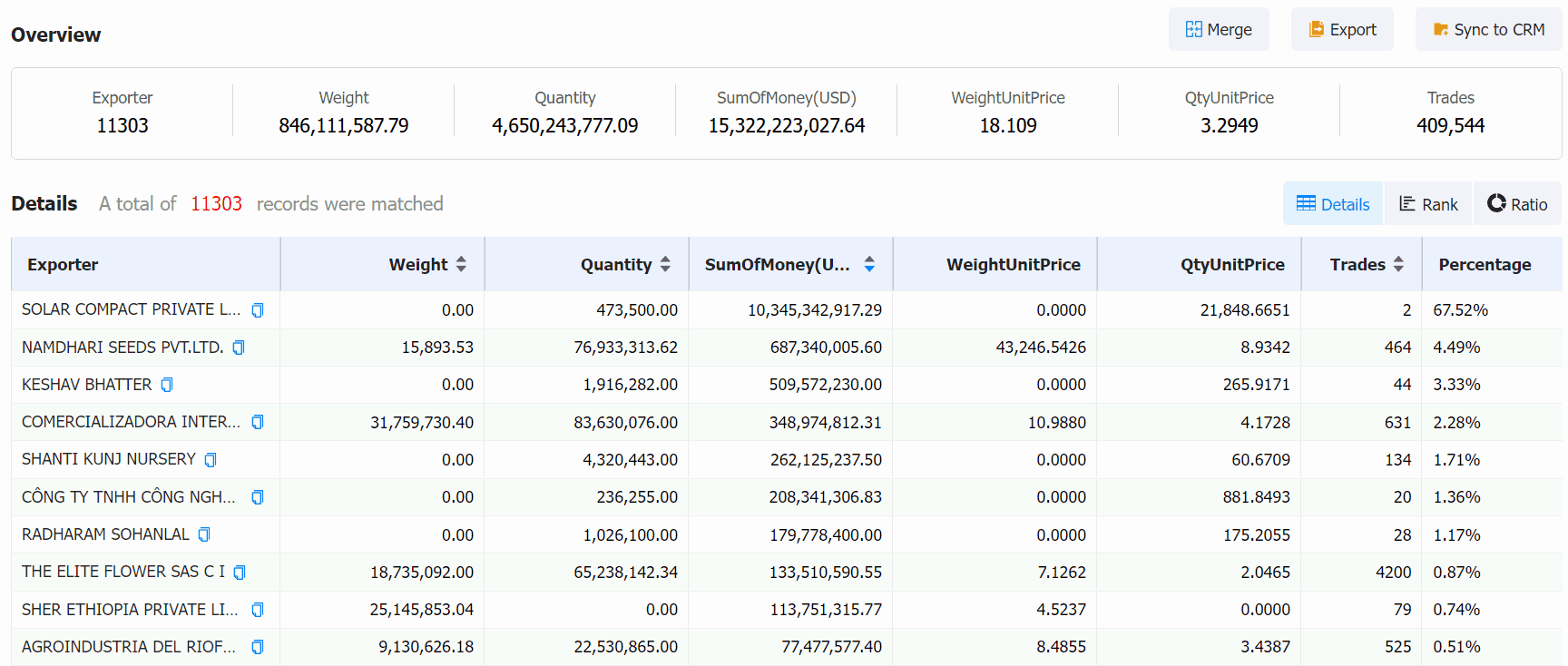Screen dimensions: 1568x666
Task: Copy AGROINDUSTRIA DEL RIOF... name icon
Action: pyautogui.click(x=258, y=647)
